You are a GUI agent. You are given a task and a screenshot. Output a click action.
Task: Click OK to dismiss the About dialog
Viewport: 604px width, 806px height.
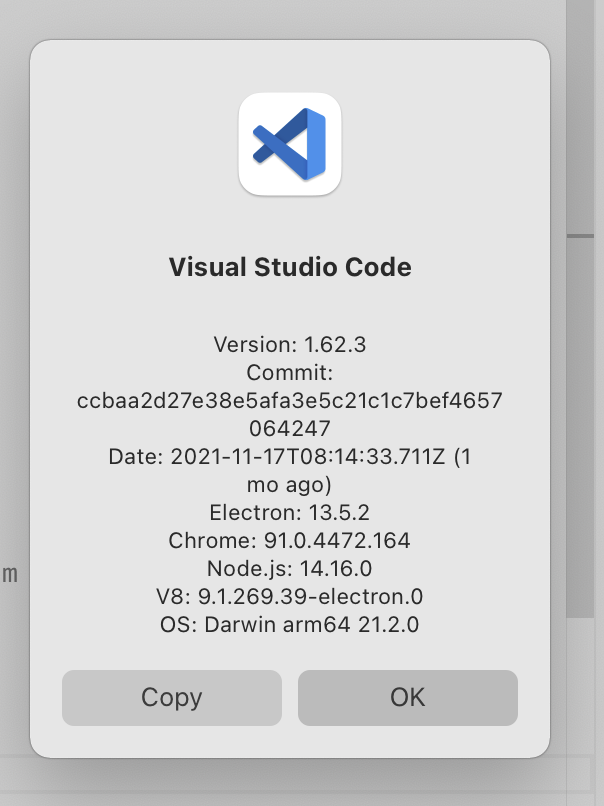[407, 698]
